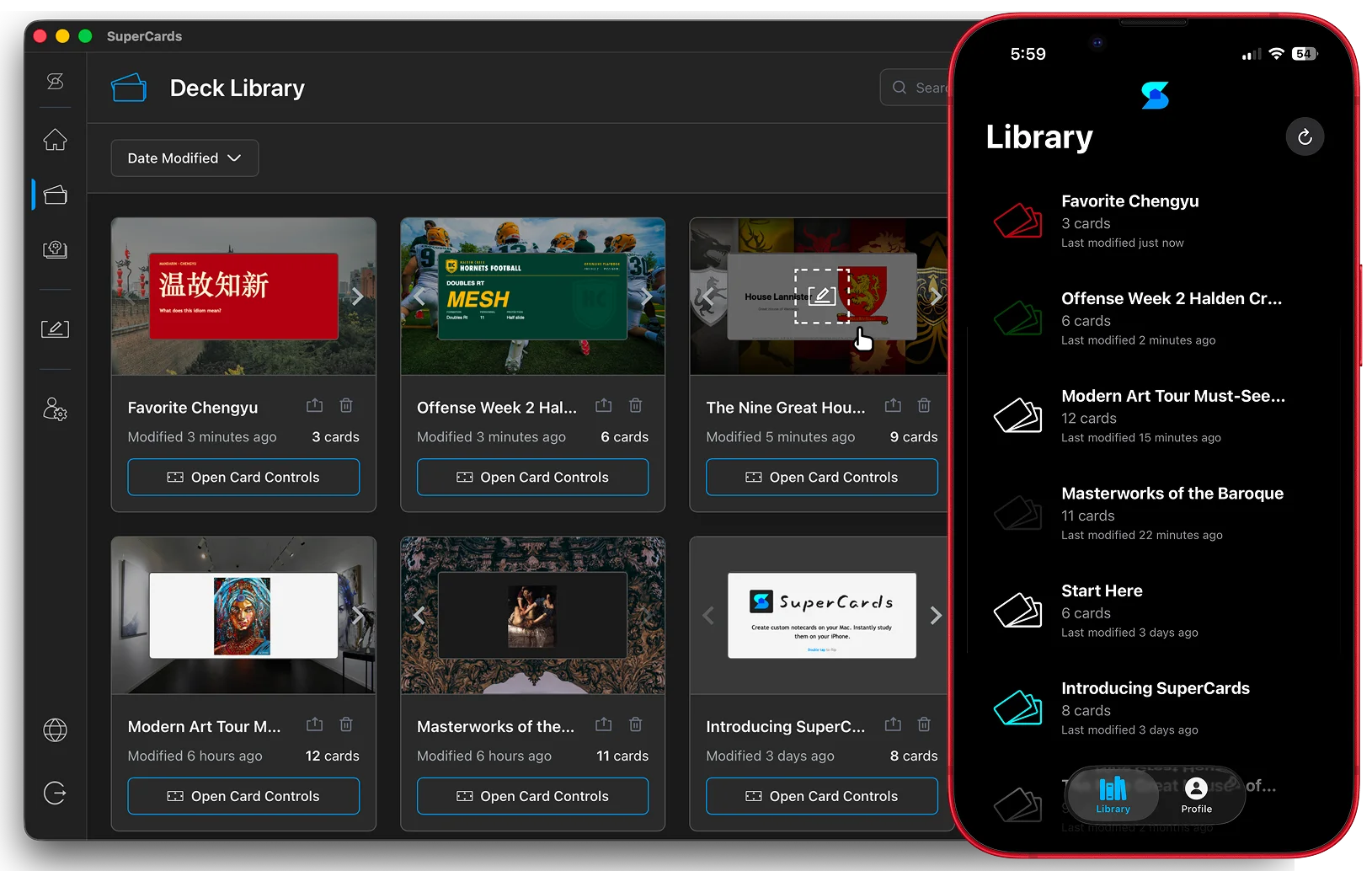Select the Deck Library icon in the sidebar
This screenshot has height=871, width=1372.
[55, 195]
